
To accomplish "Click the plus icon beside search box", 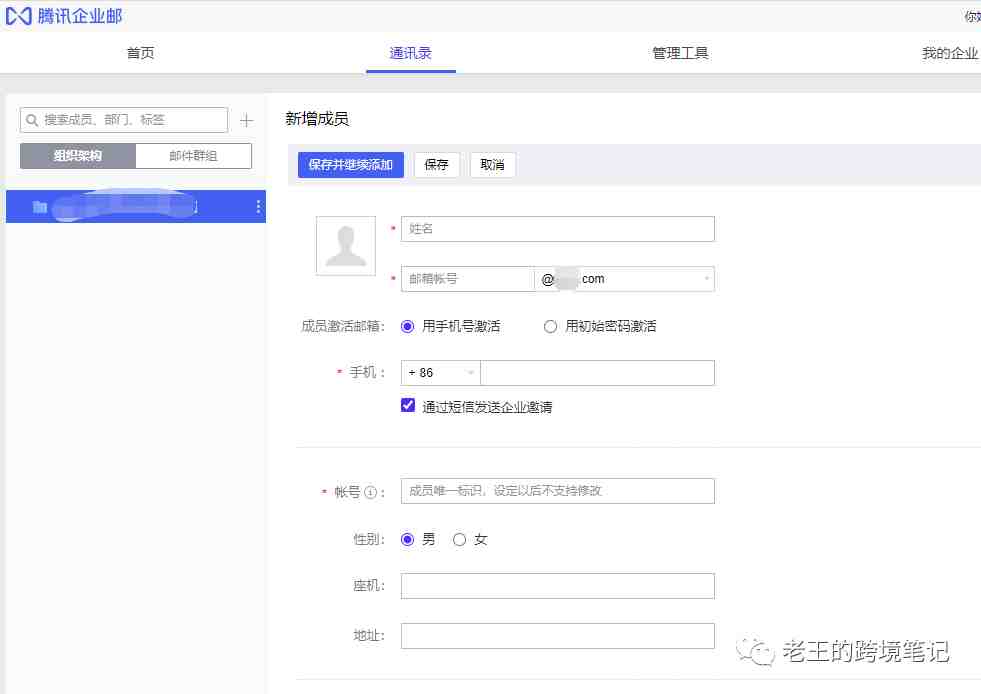I will (247, 121).
